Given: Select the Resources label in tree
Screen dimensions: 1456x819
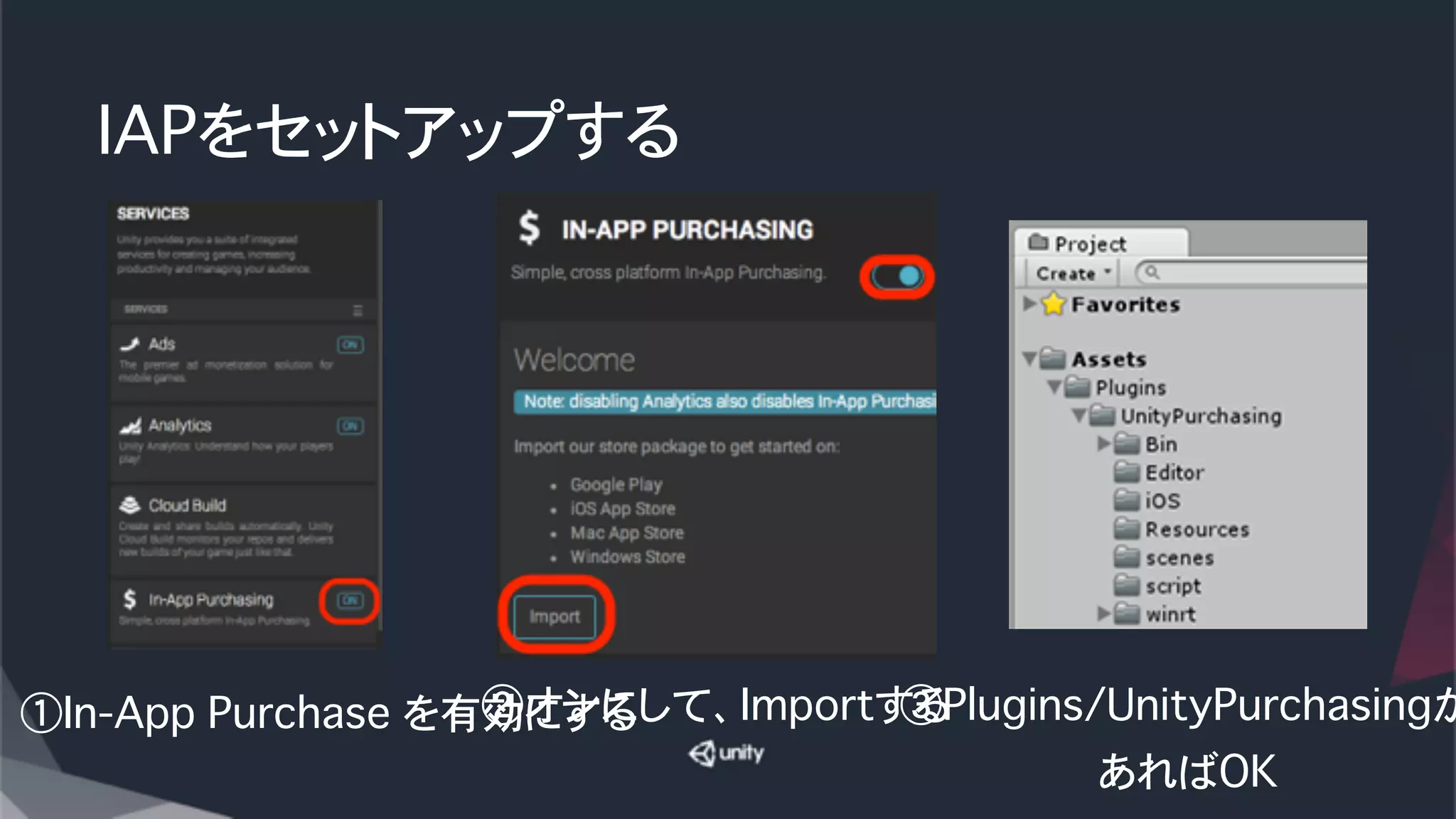Looking at the screenshot, I should (x=1197, y=530).
